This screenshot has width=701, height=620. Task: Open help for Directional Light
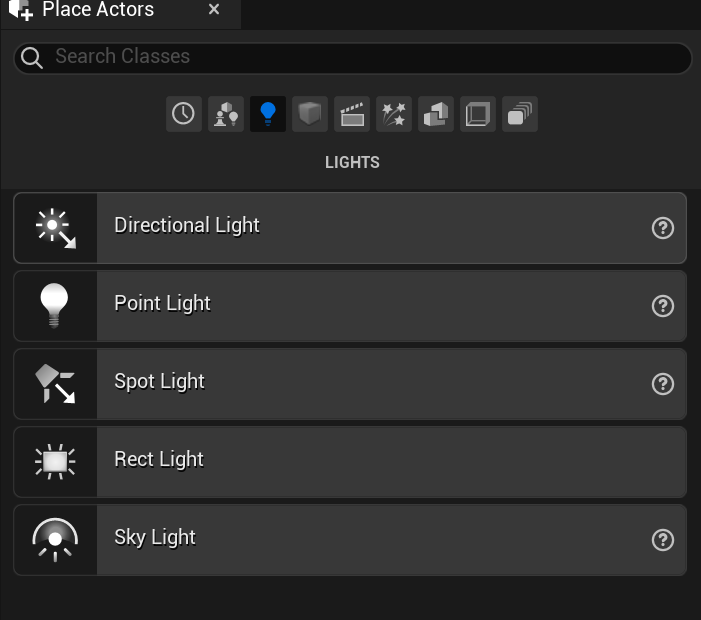pyautogui.click(x=662, y=228)
